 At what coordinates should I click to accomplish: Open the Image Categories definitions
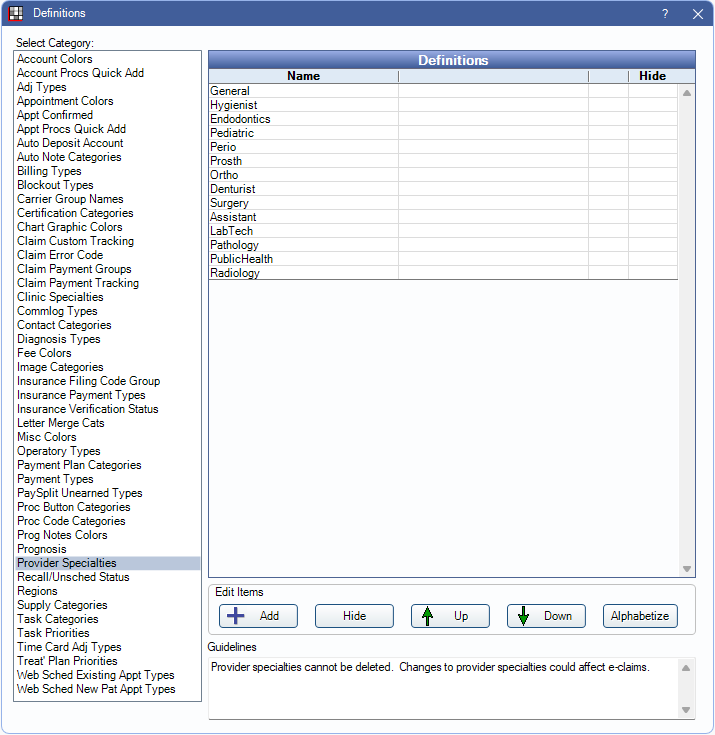tap(60, 367)
